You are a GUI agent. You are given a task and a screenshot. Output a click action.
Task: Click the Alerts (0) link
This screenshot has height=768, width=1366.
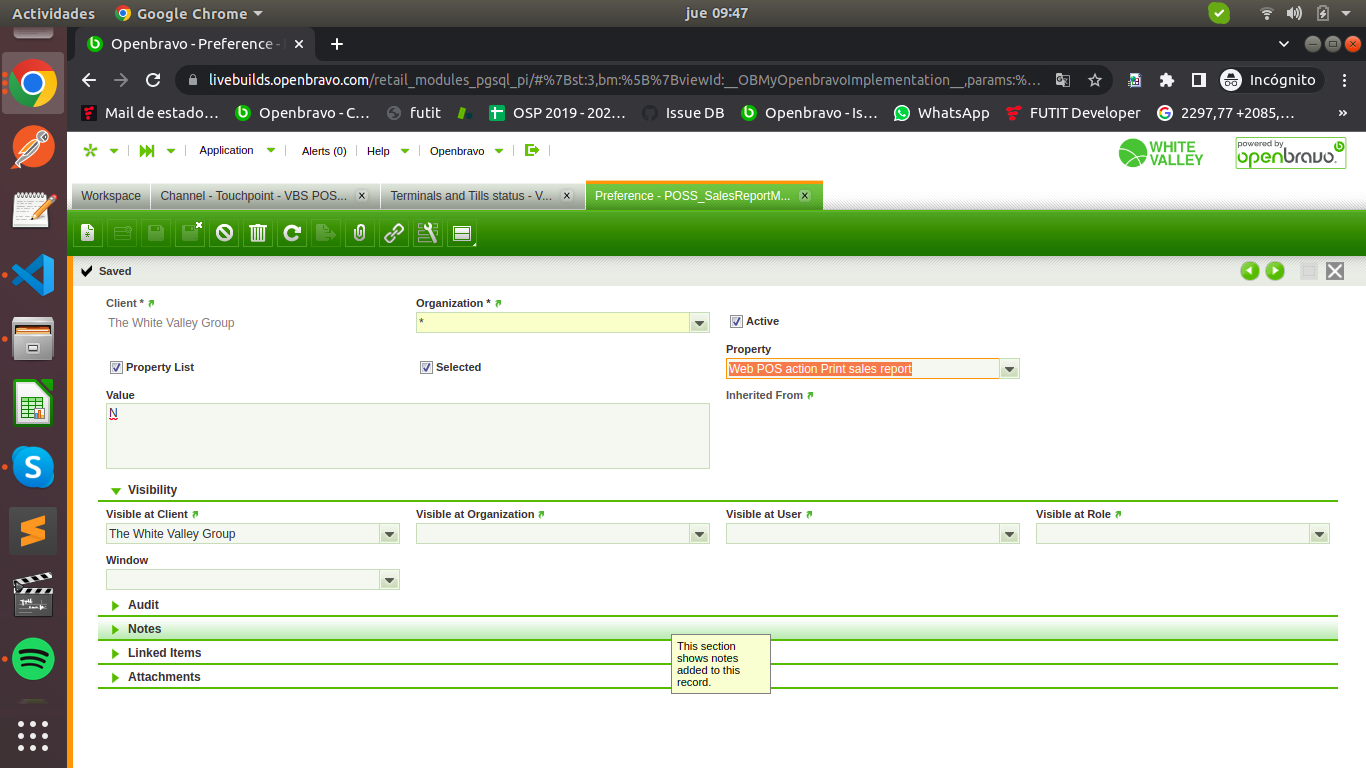(324, 151)
